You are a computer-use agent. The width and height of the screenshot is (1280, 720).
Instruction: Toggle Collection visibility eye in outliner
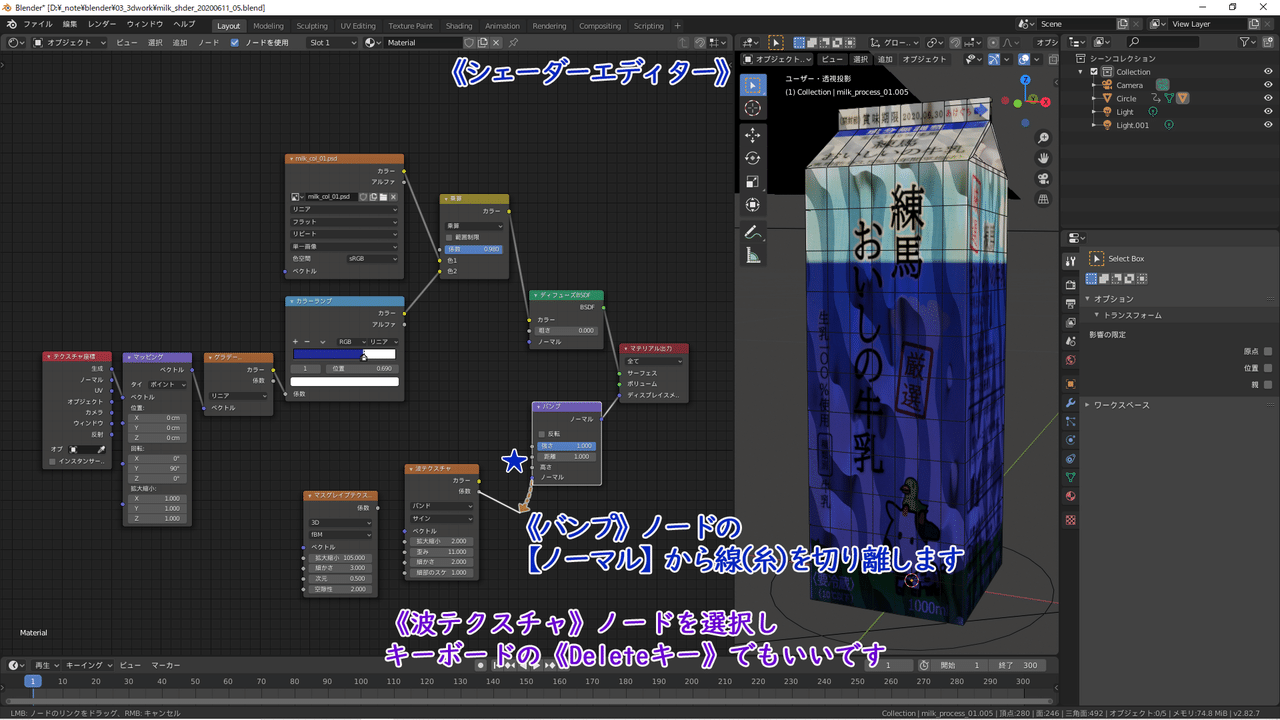[x=1268, y=72]
